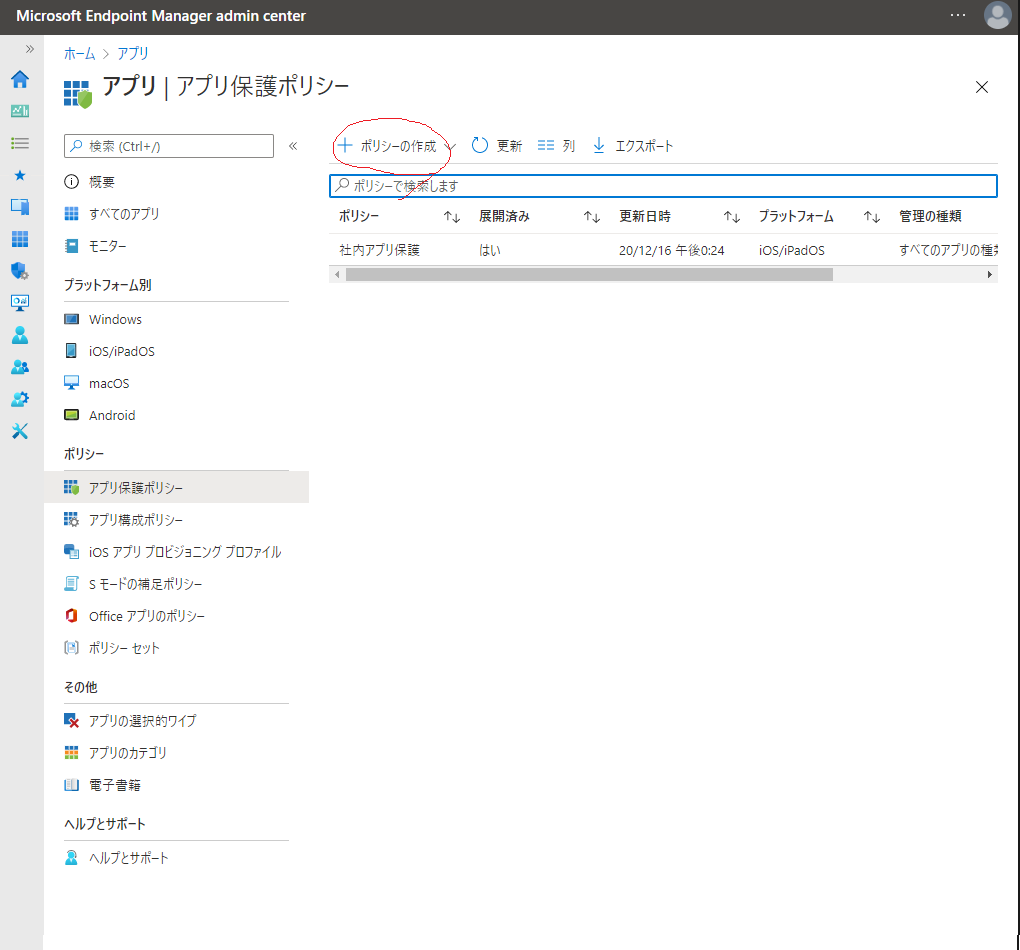Click the 更新 refresh button

tap(497, 146)
